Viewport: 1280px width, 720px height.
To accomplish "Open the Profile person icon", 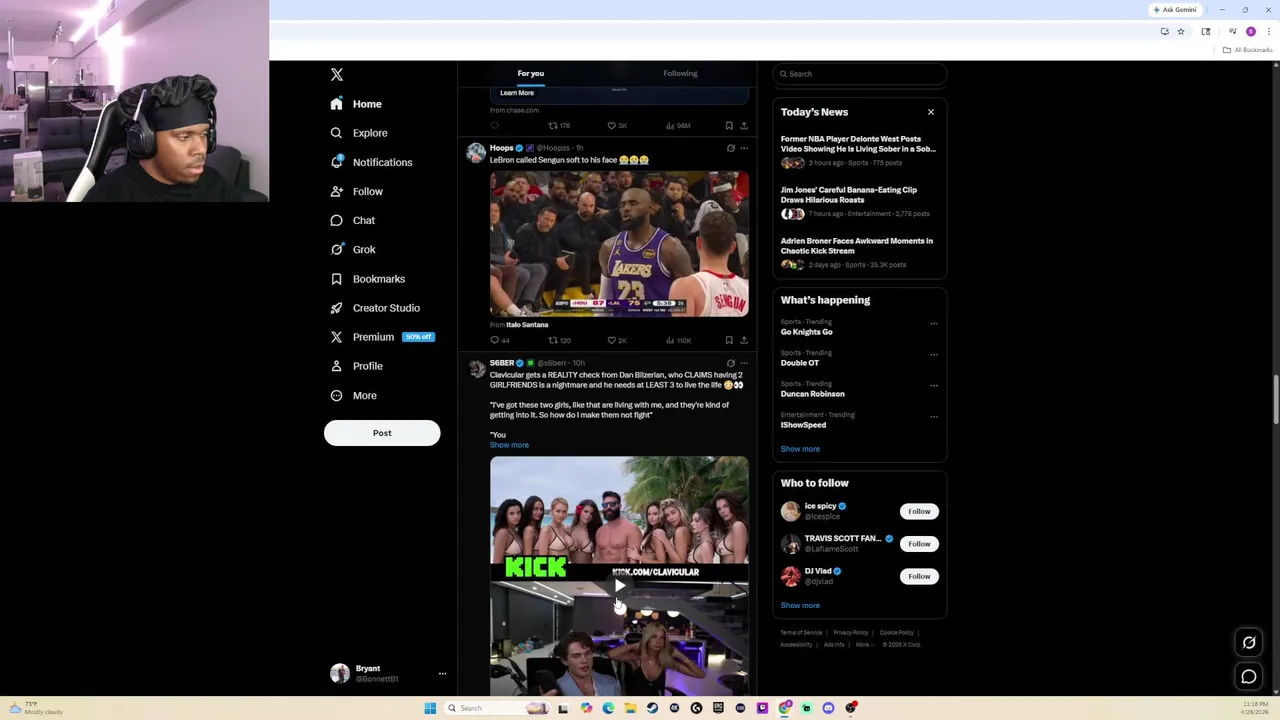I will point(337,366).
